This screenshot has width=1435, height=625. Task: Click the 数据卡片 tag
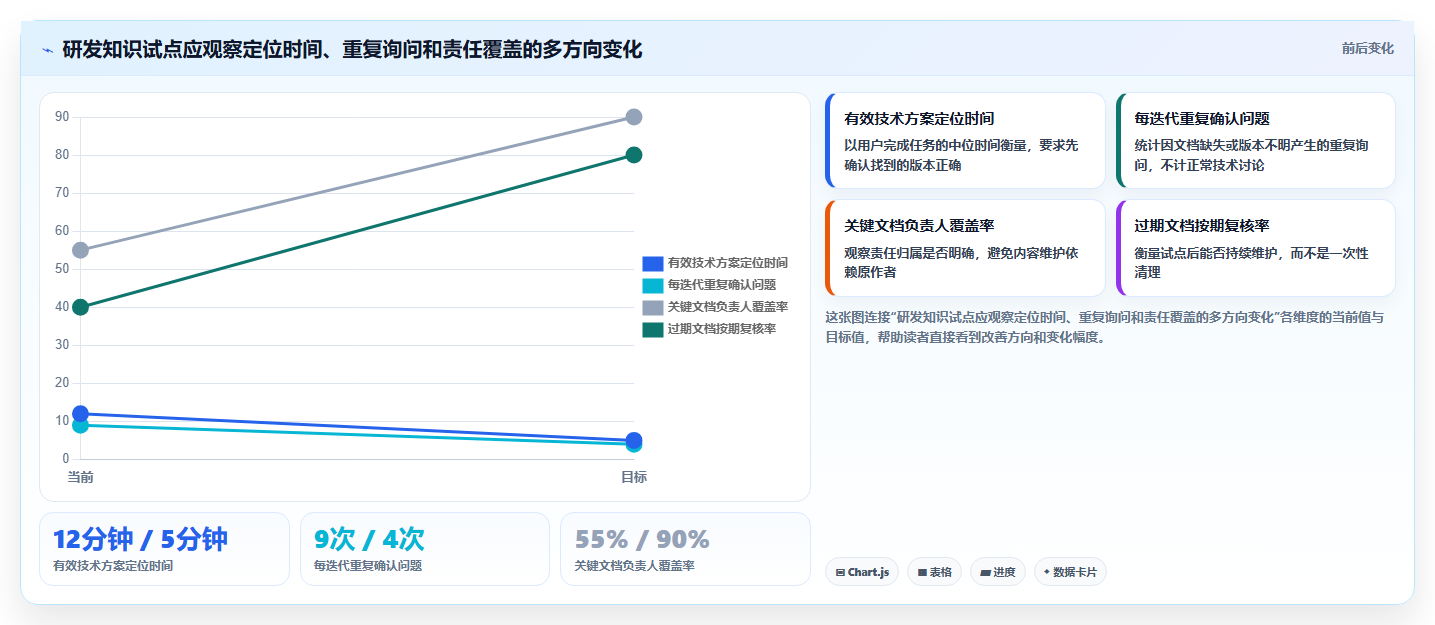coord(1070,572)
